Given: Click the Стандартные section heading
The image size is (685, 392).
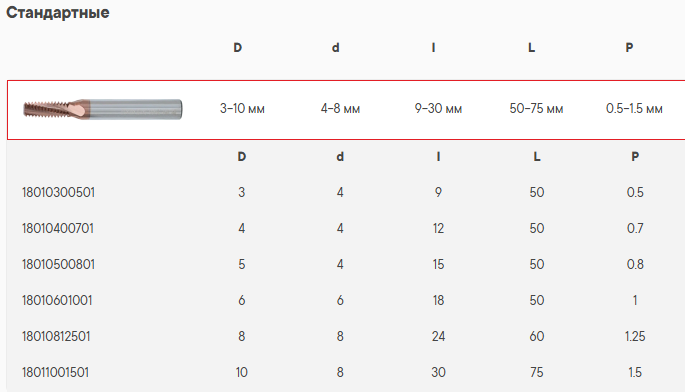Looking at the screenshot, I should click(x=58, y=12).
